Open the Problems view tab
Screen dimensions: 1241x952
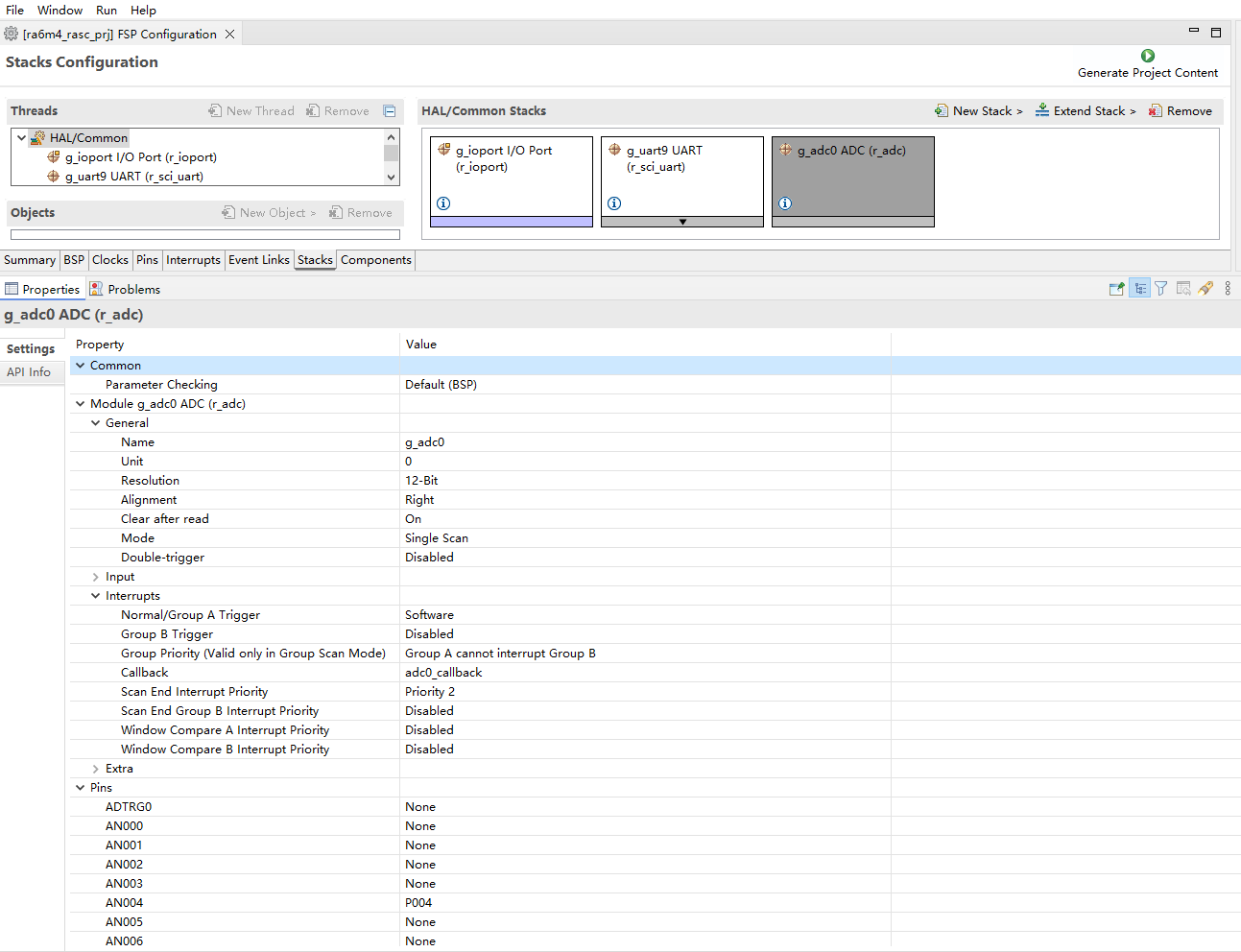[125, 289]
